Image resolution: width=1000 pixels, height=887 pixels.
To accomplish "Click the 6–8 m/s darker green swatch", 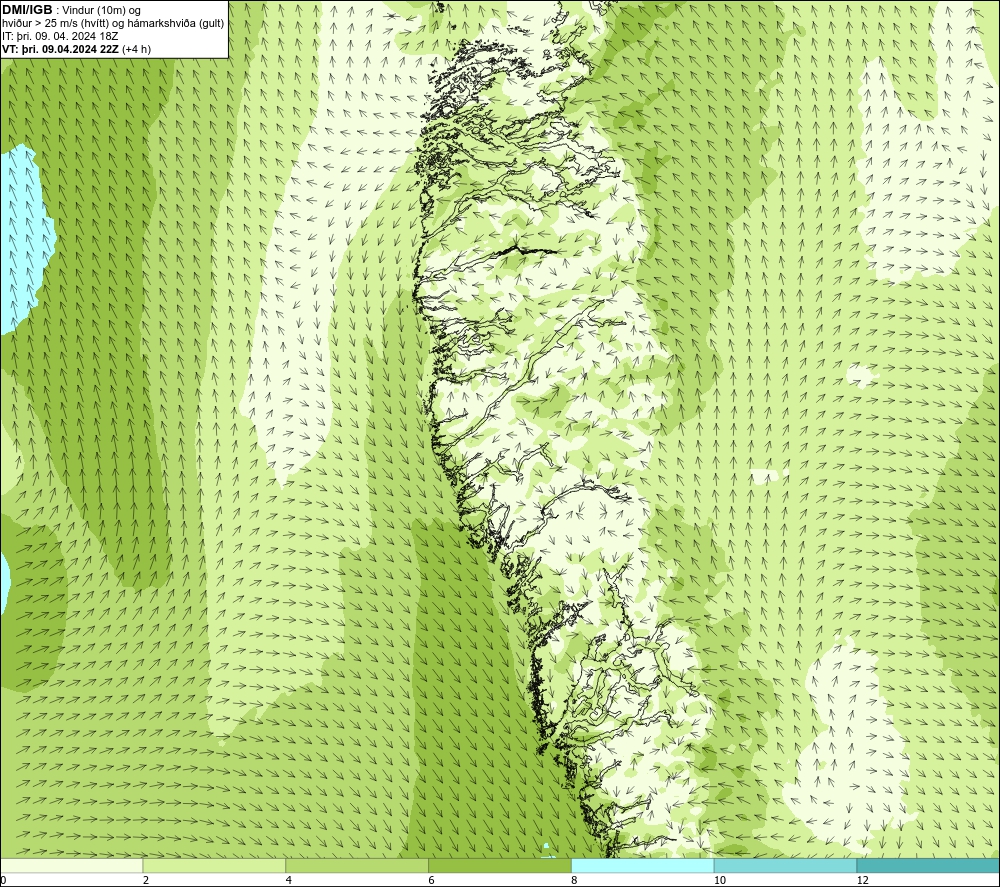I will (500, 866).
